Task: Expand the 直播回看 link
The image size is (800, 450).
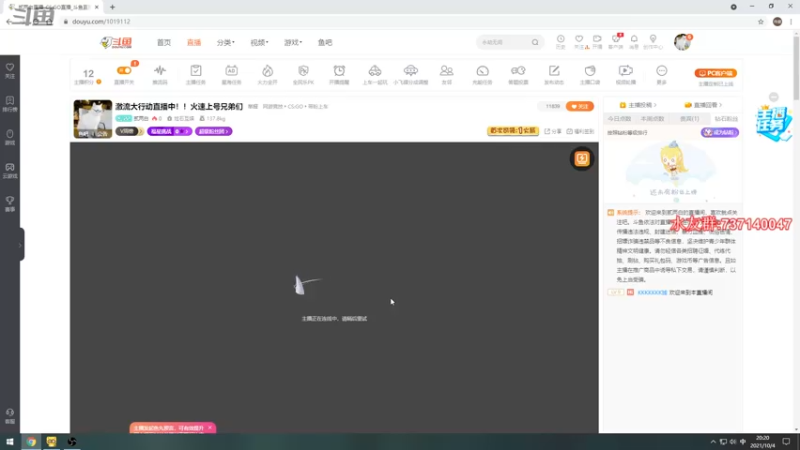Action: 703,105
